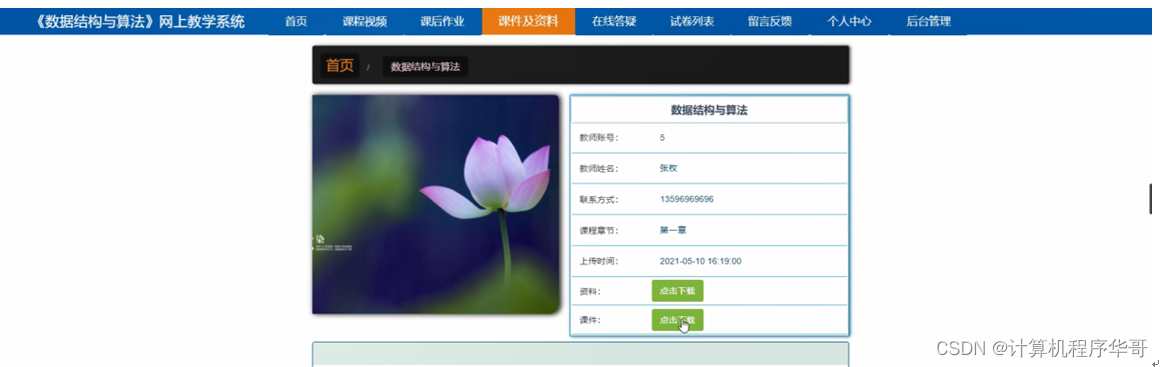Go to 个人中心
Image resolution: width=1163 pixels, height=367 pixels.
click(849, 22)
